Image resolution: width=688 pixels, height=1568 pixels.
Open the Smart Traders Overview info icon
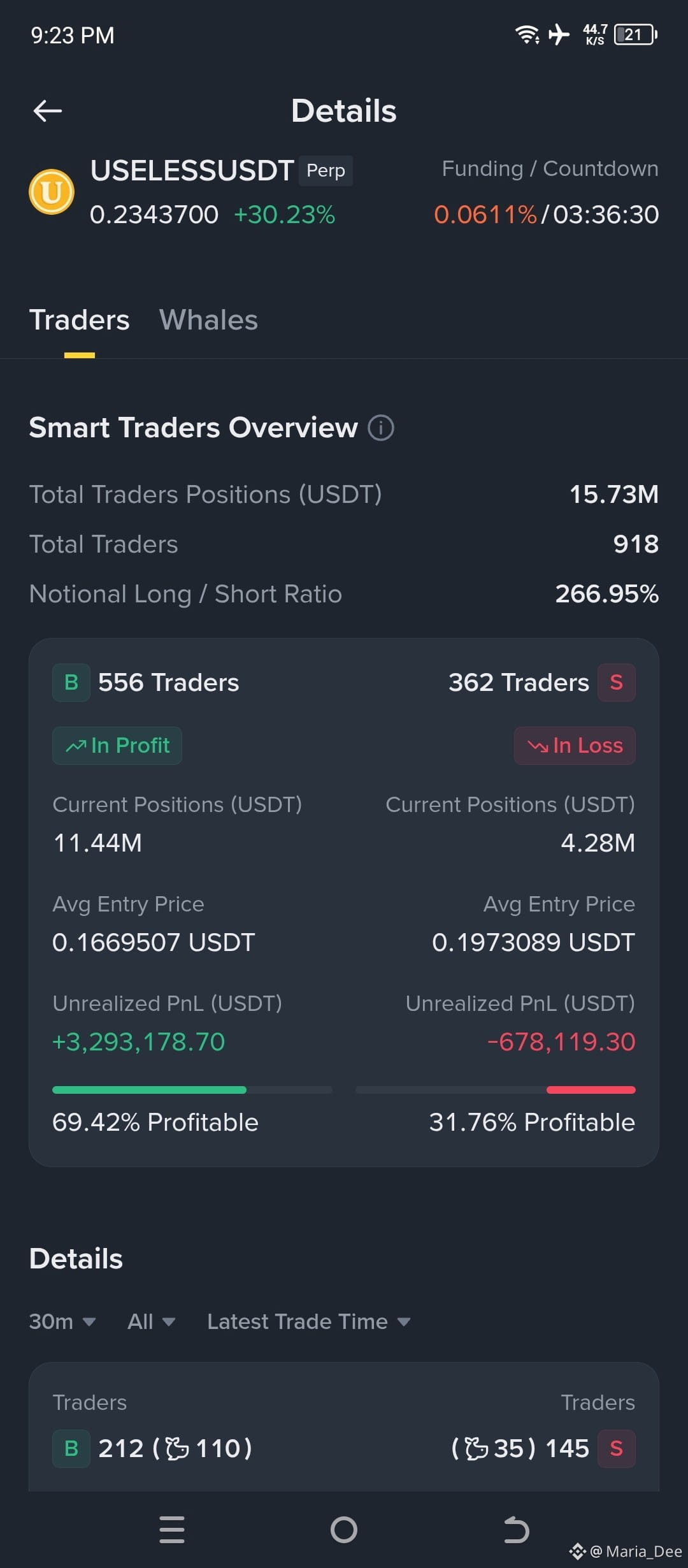pos(381,427)
